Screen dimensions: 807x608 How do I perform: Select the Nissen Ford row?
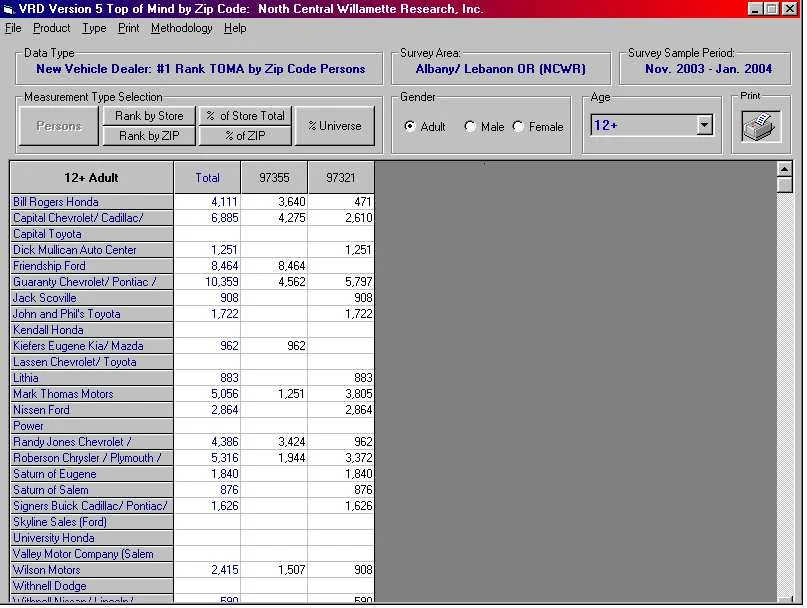click(92, 410)
